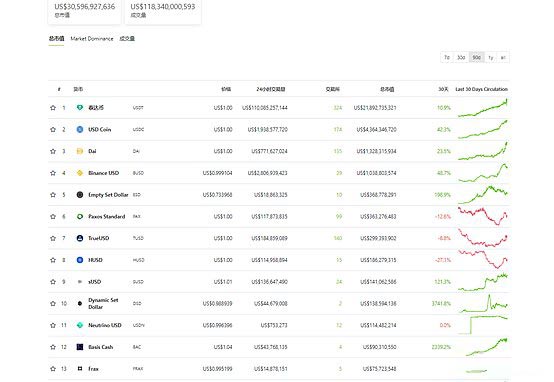Open the Neutrino USD coin page

105,325
